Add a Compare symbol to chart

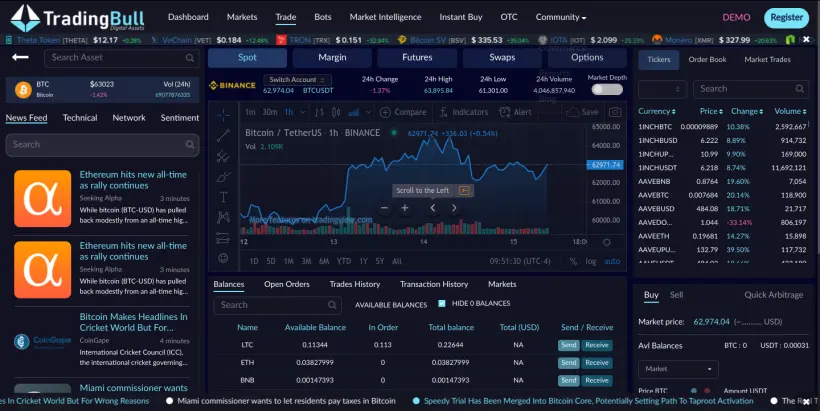[403, 112]
